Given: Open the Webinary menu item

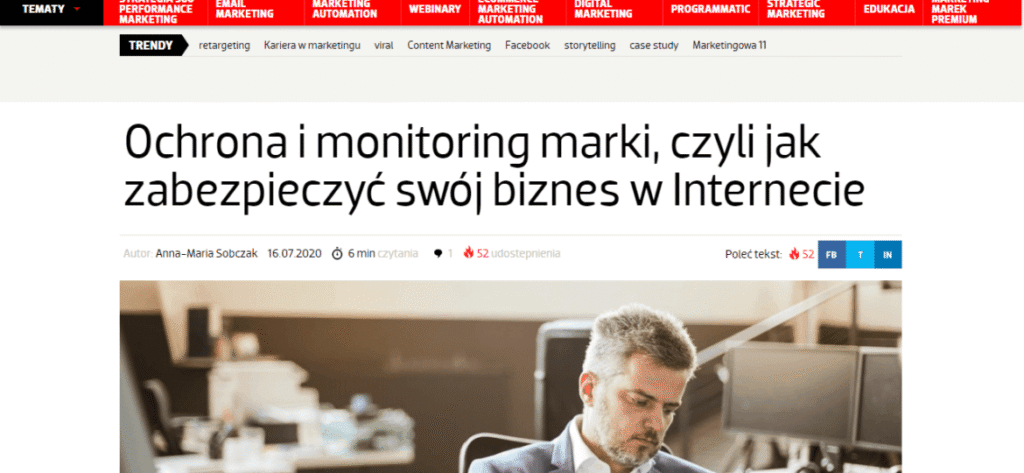Looking at the screenshot, I should tap(434, 9).
